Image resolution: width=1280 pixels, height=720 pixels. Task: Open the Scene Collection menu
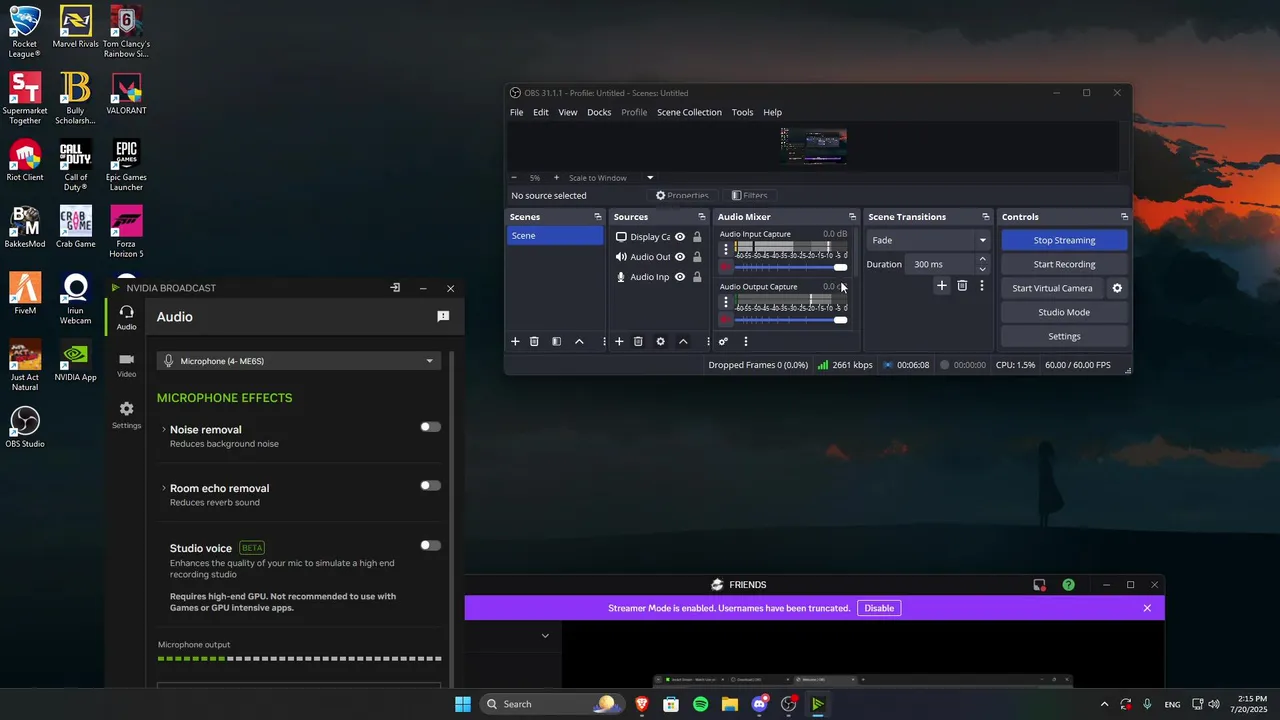point(689,112)
